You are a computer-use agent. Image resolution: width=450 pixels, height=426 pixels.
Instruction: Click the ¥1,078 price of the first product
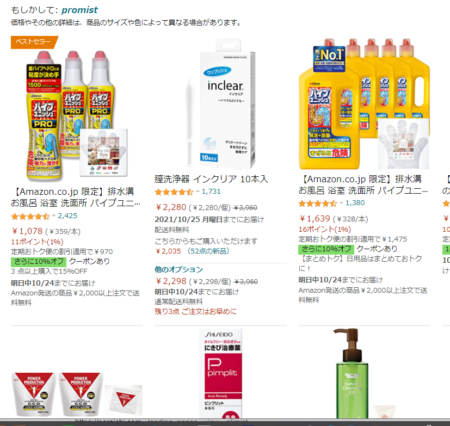pyautogui.click(x=27, y=231)
